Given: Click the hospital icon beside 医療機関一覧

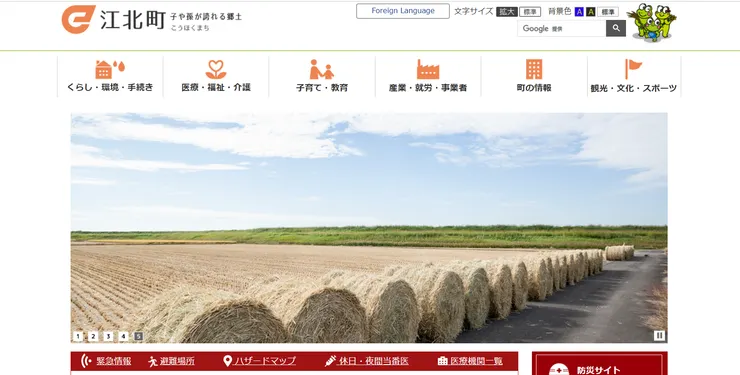Looking at the screenshot, I should pos(443,361).
